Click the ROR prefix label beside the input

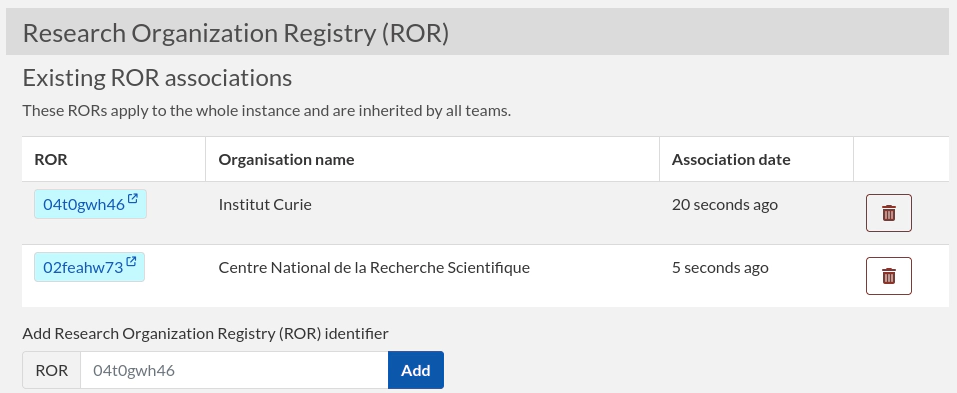click(51, 370)
